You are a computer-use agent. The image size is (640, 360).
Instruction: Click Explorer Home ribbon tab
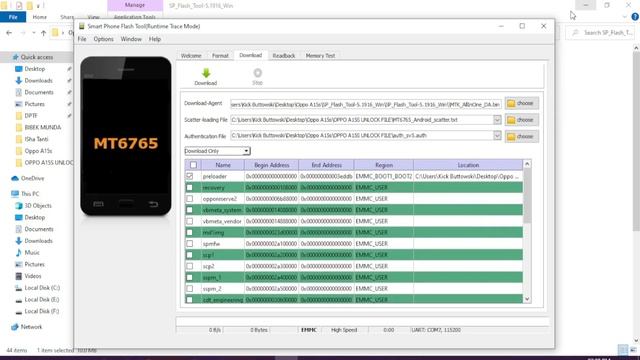point(40,17)
